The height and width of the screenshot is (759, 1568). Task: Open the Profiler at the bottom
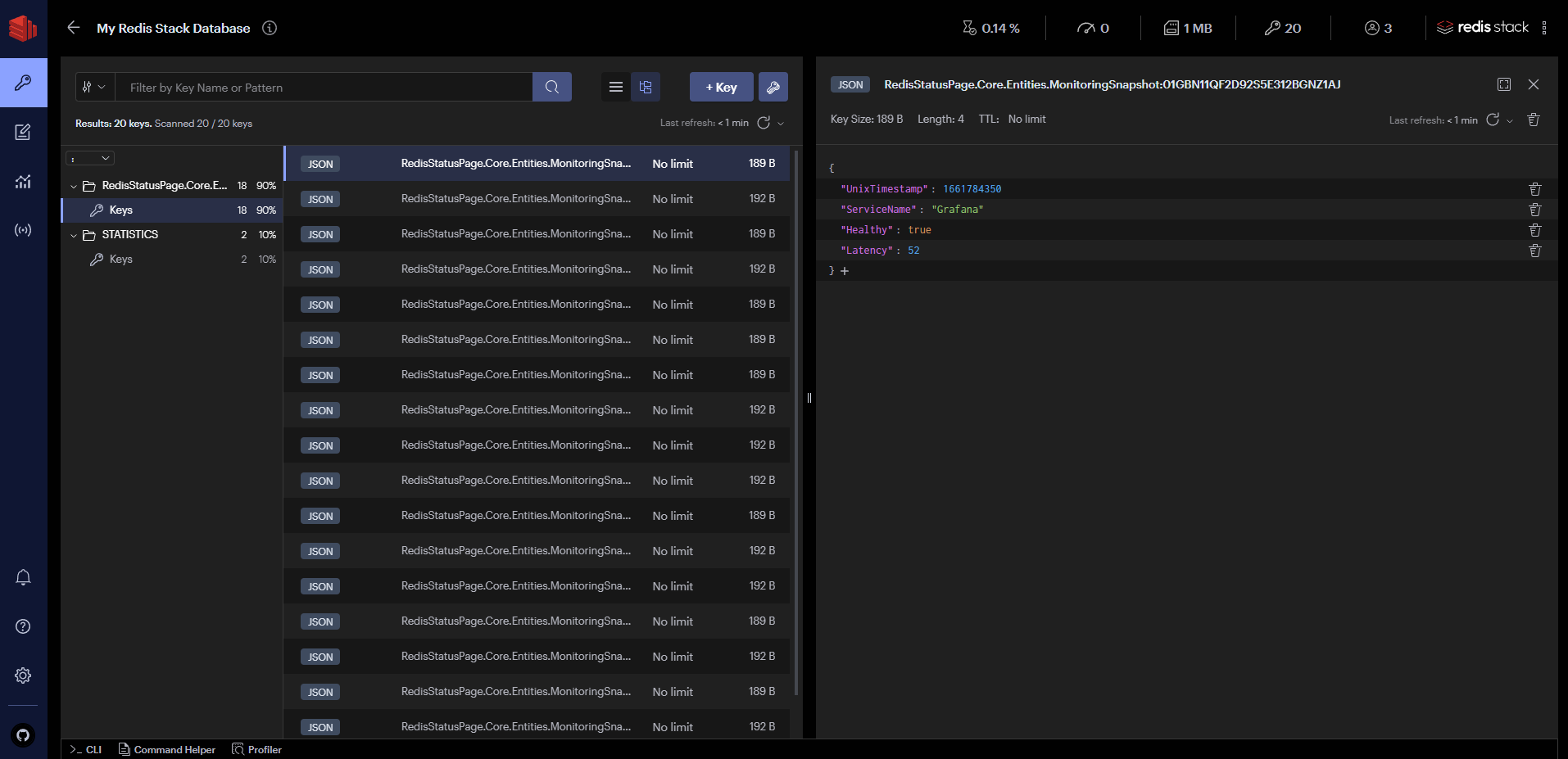[x=256, y=749]
